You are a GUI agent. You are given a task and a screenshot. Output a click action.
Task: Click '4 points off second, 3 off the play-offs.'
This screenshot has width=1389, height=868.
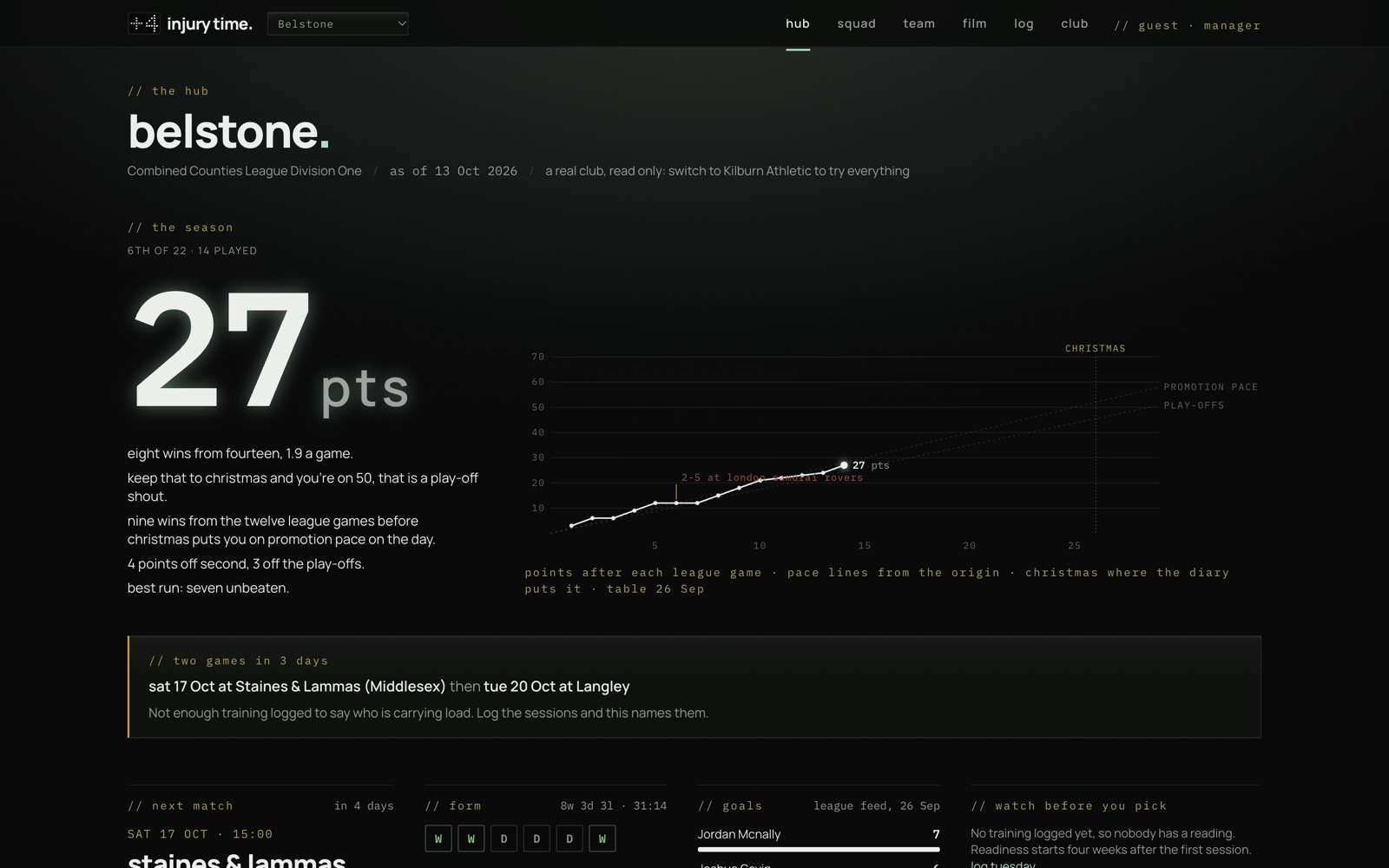pos(246,563)
